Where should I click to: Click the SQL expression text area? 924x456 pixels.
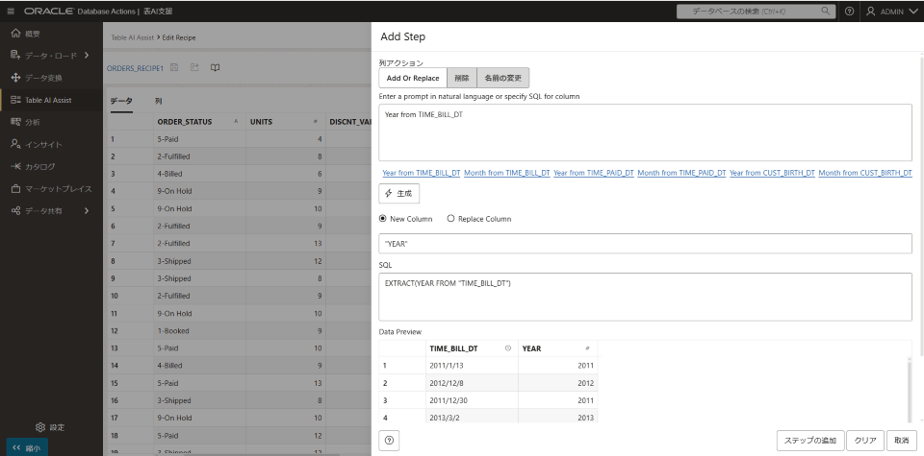[645, 295]
